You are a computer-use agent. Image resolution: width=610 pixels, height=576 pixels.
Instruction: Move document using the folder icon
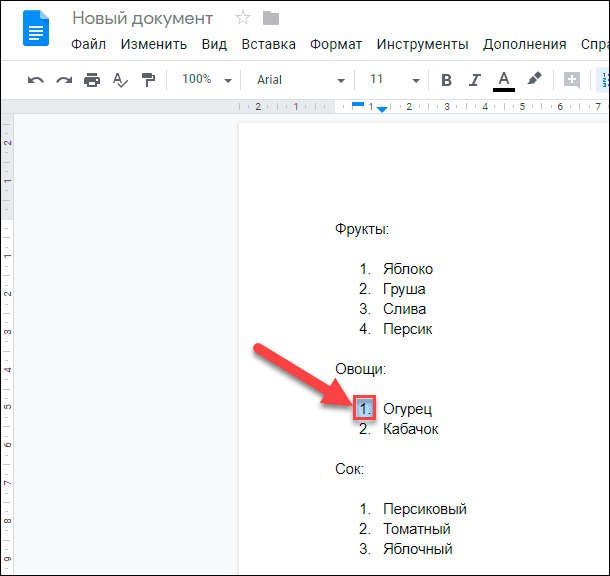pyautogui.click(x=271, y=18)
